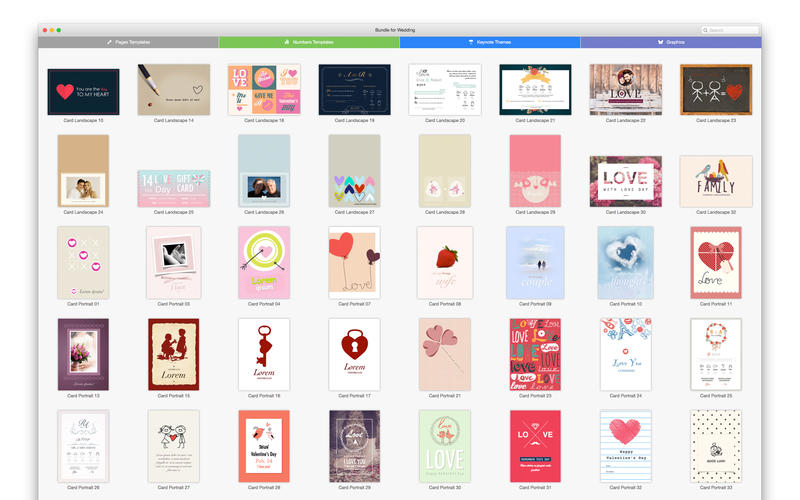The height and width of the screenshot is (500, 800).
Task: Select Card Portrait 01 tic-tac-toe hearts template
Action: (83, 263)
